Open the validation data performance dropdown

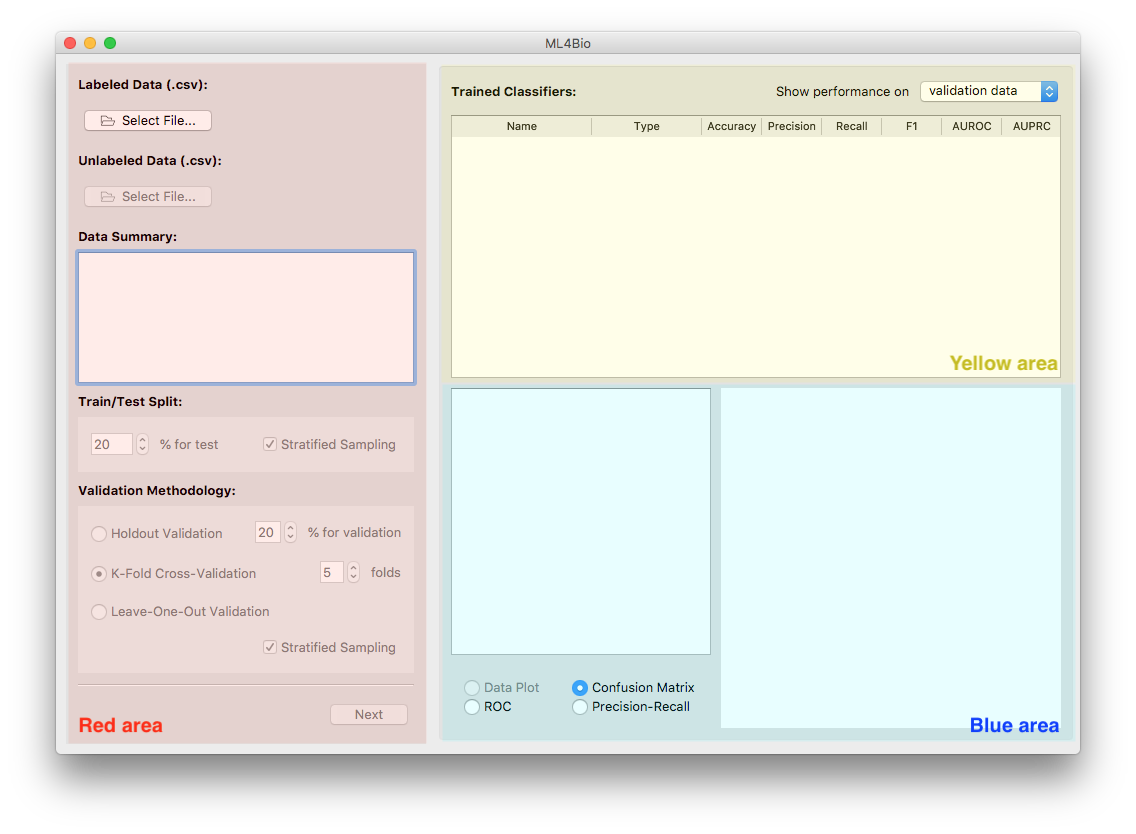(988, 91)
